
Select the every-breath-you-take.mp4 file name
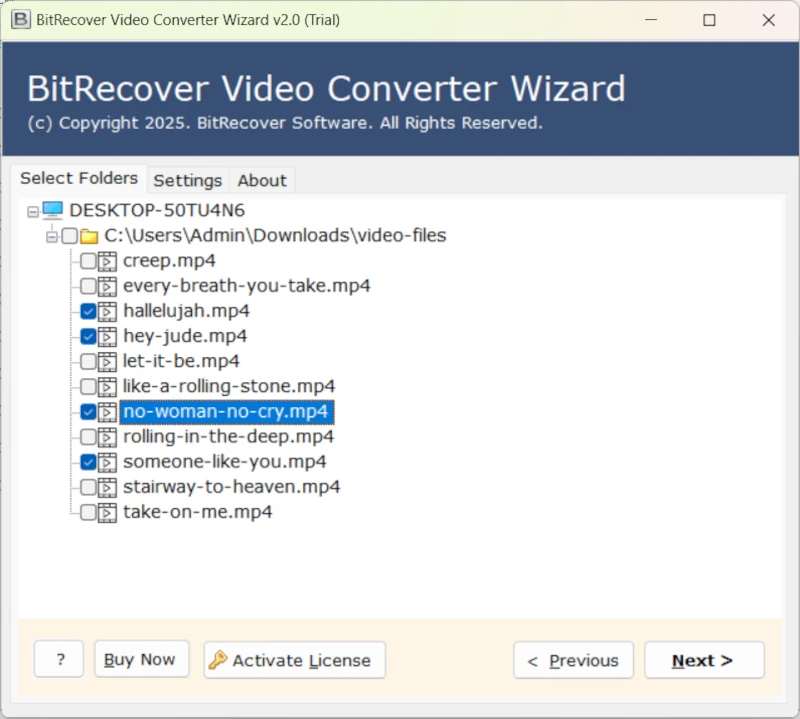pos(246,286)
